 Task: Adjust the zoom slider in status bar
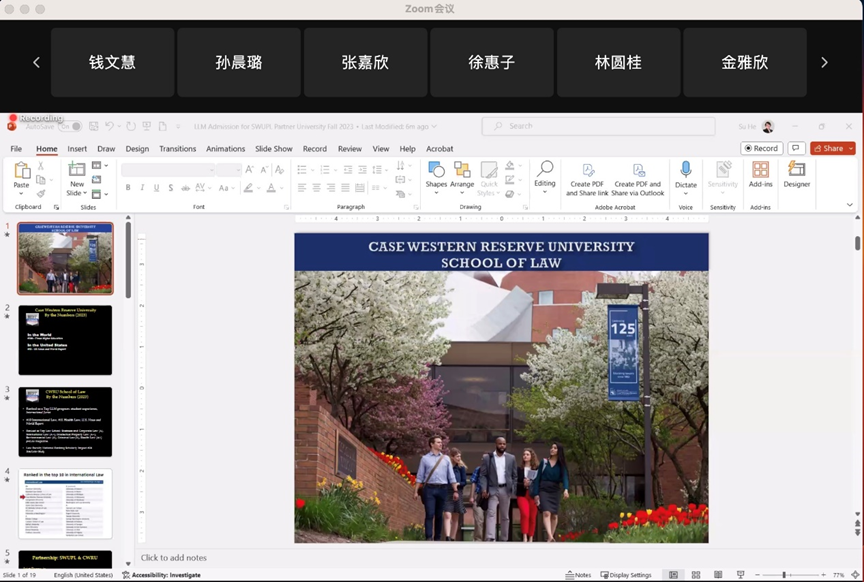tap(784, 575)
